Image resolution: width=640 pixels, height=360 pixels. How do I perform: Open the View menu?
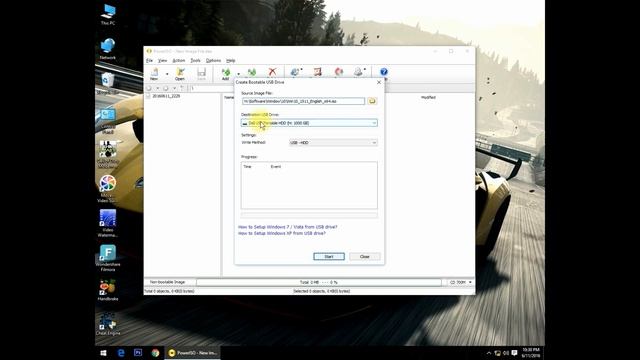[x=162, y=60]
